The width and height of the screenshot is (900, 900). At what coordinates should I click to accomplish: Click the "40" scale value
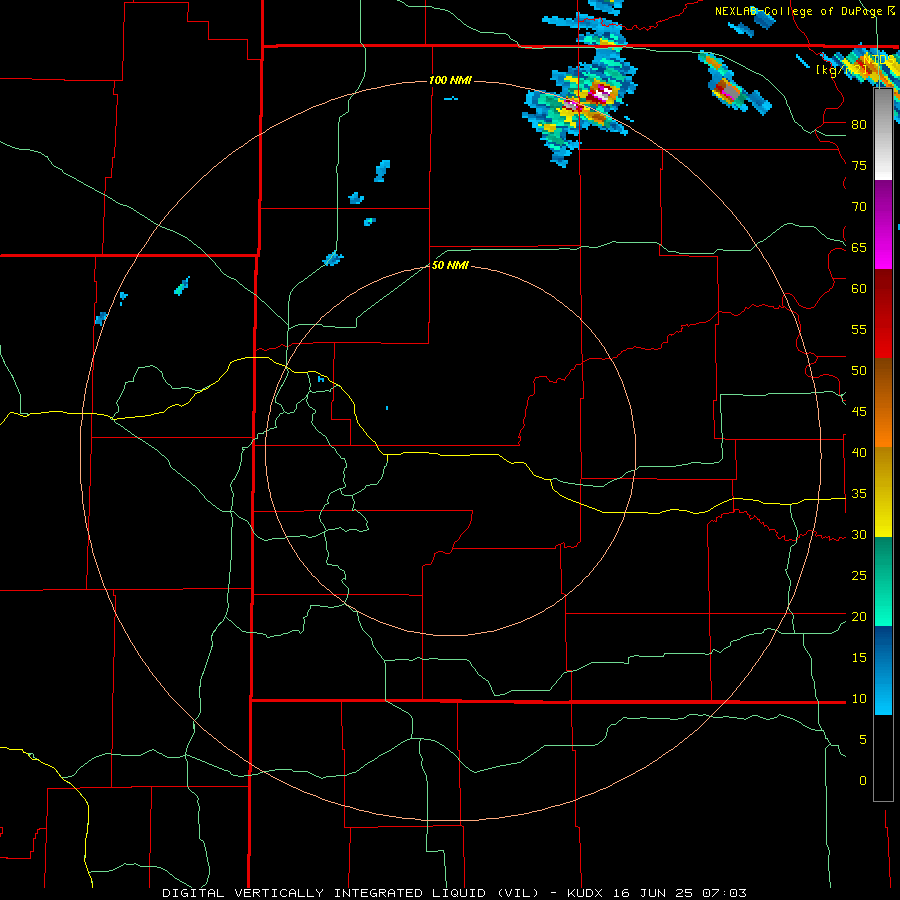pos(859,452)
